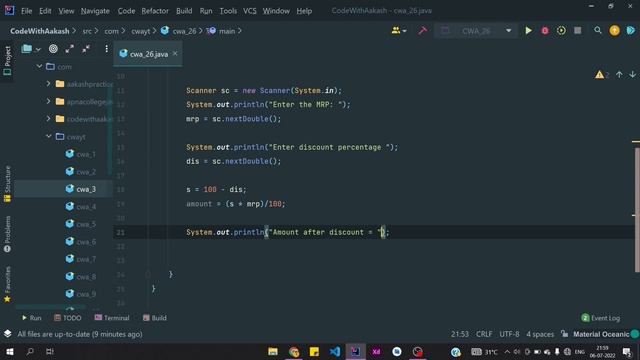
Task: Click 4 spaces indent setting
Action: (x=540, y=334)
